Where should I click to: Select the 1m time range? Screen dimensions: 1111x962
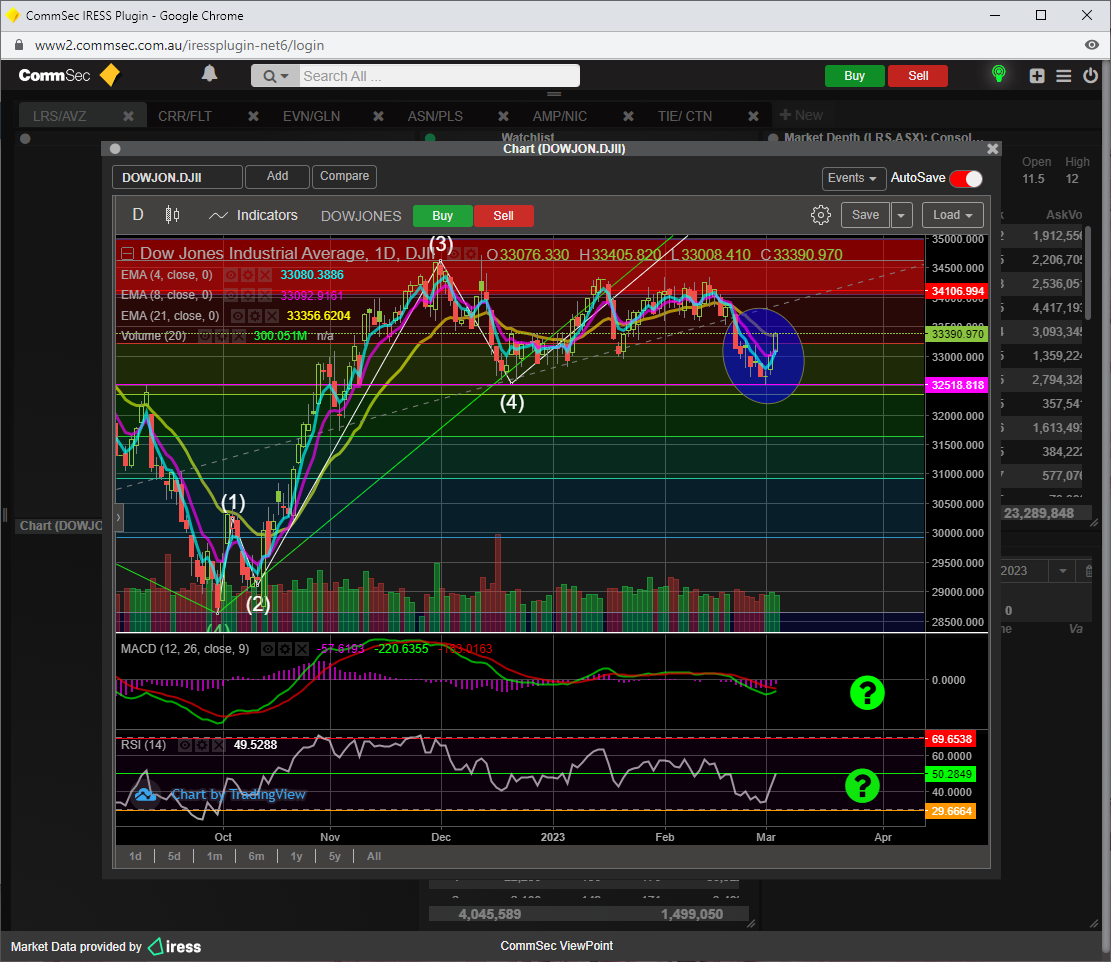pyautogui.click(x=214, y=856)
